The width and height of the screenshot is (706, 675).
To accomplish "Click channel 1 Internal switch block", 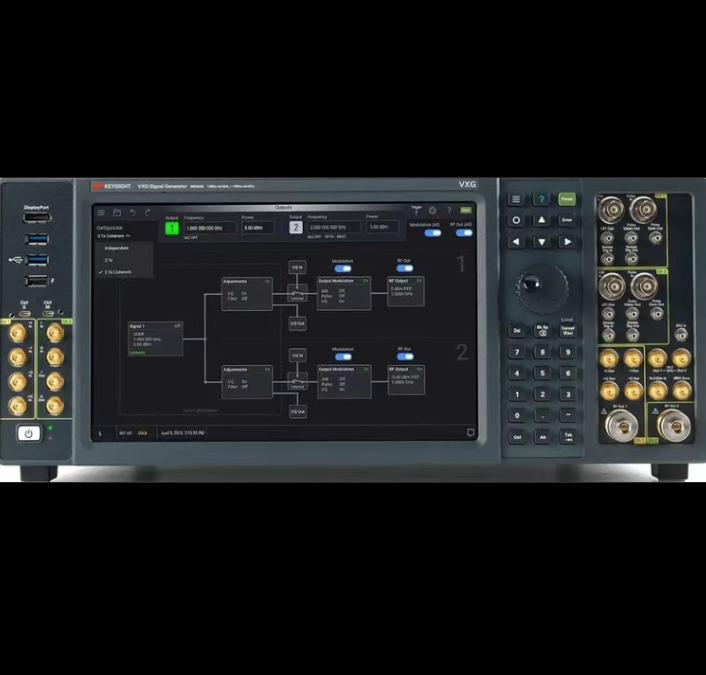I will [x=297, y=294].
